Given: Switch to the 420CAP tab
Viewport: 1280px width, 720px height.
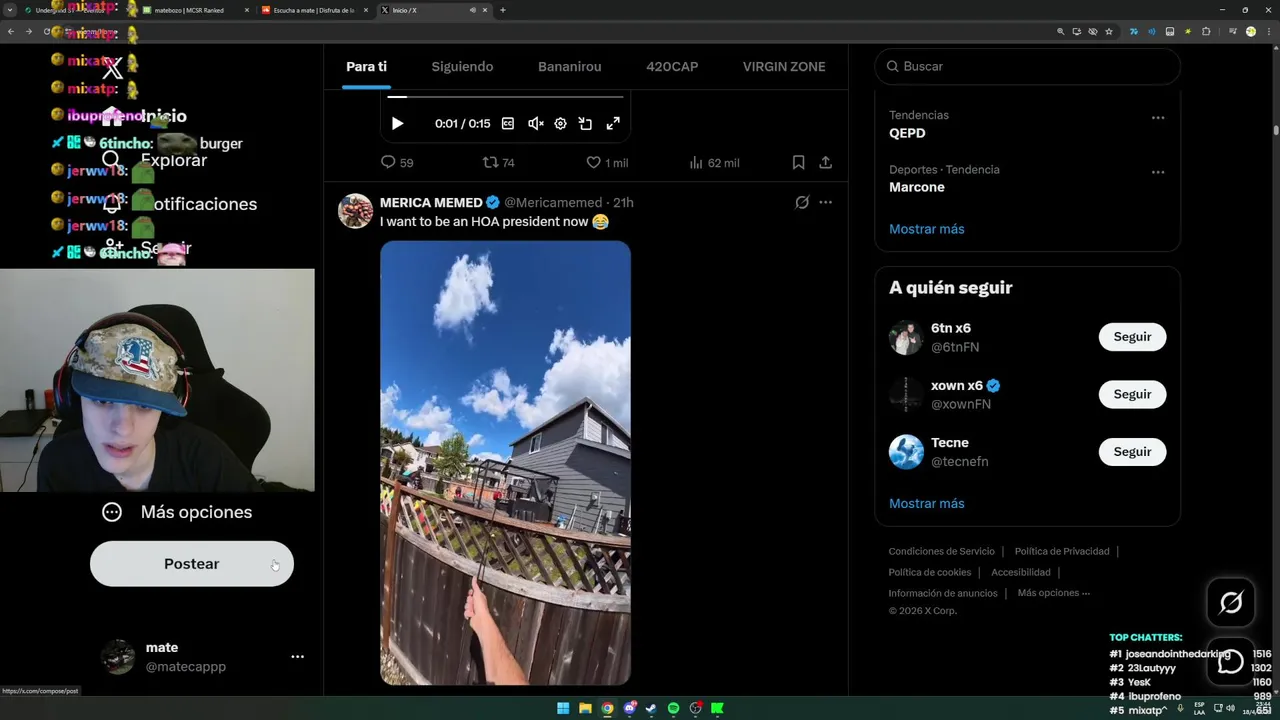Looking at the screenshot, I should [672, 66].
